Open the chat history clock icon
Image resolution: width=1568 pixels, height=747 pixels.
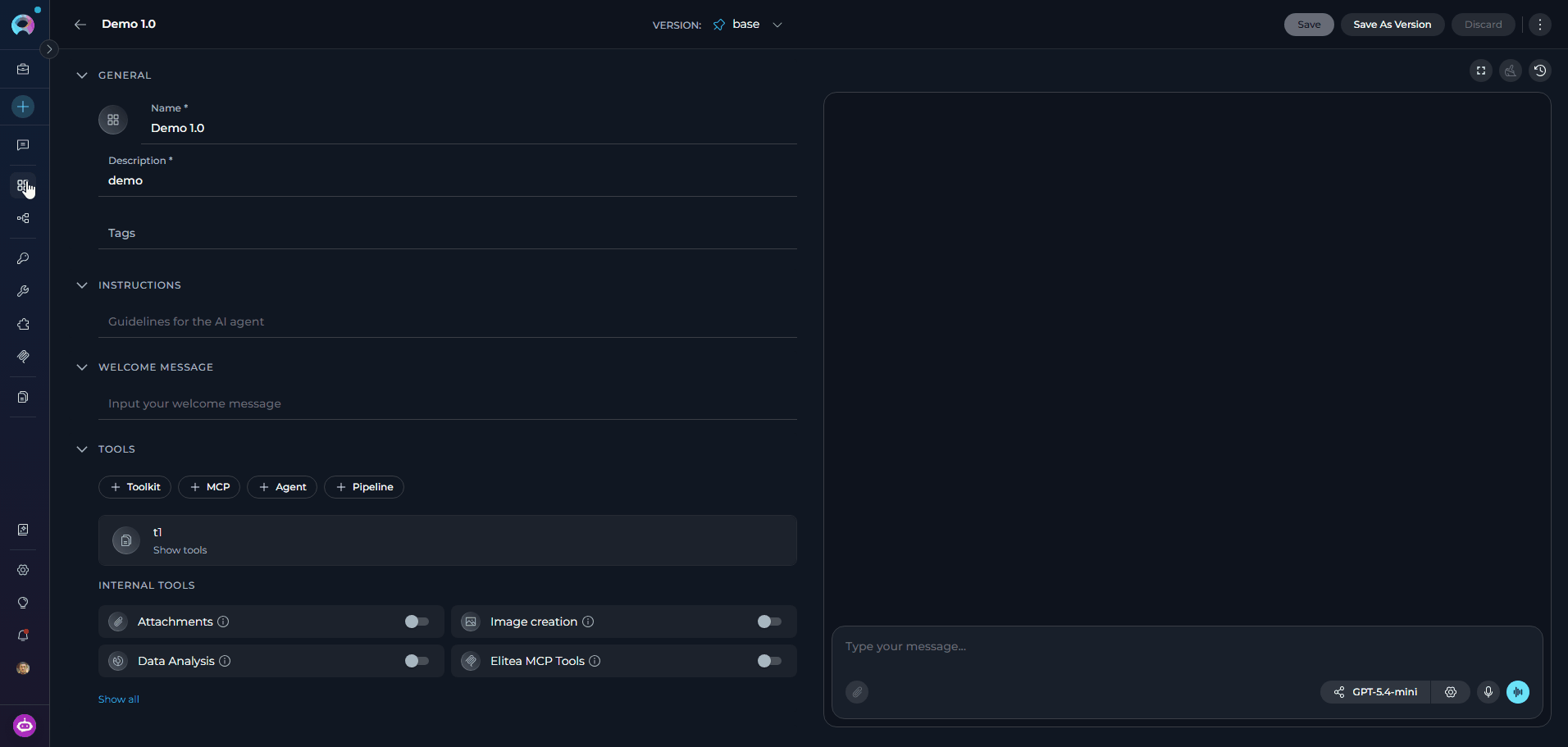[x=1540, y=71]
